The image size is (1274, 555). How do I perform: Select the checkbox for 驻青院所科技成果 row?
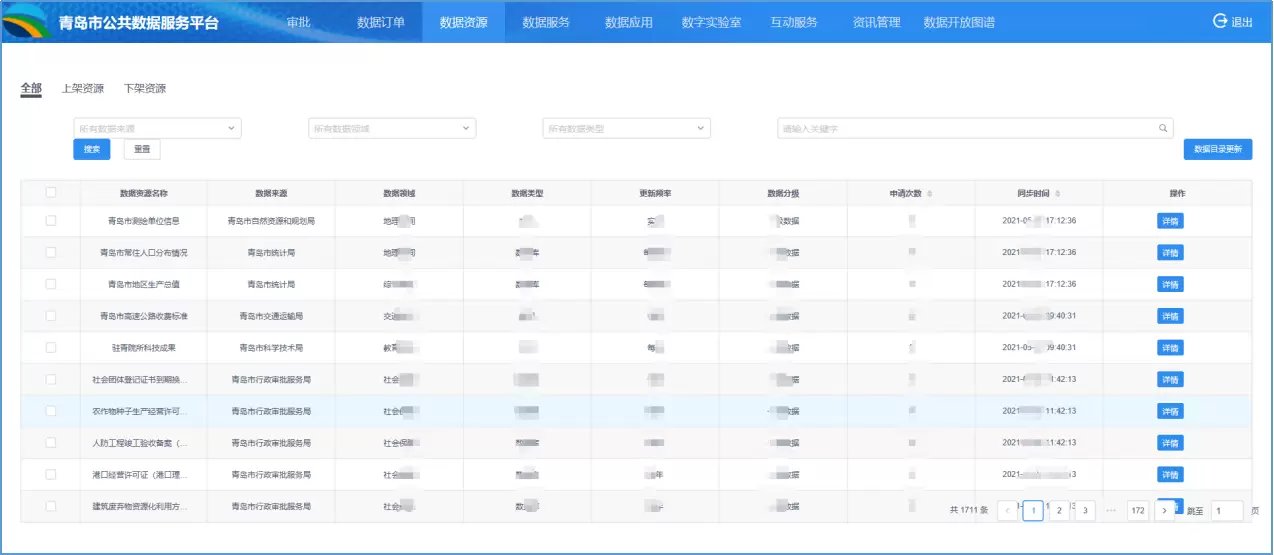tap(51, 347)
